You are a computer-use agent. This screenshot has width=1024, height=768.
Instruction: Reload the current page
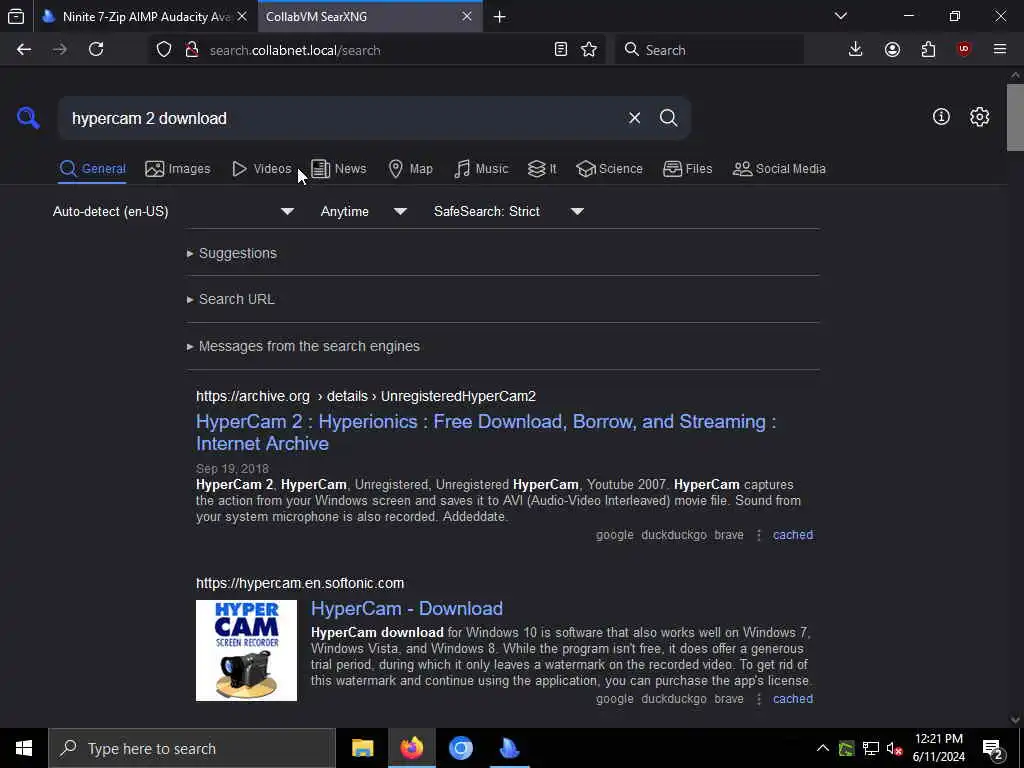[96, 50]
